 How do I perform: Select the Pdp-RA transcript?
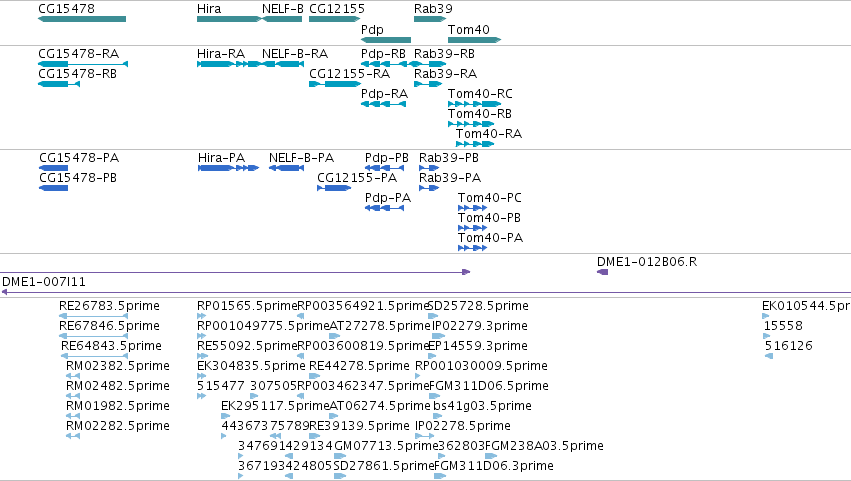384,104
